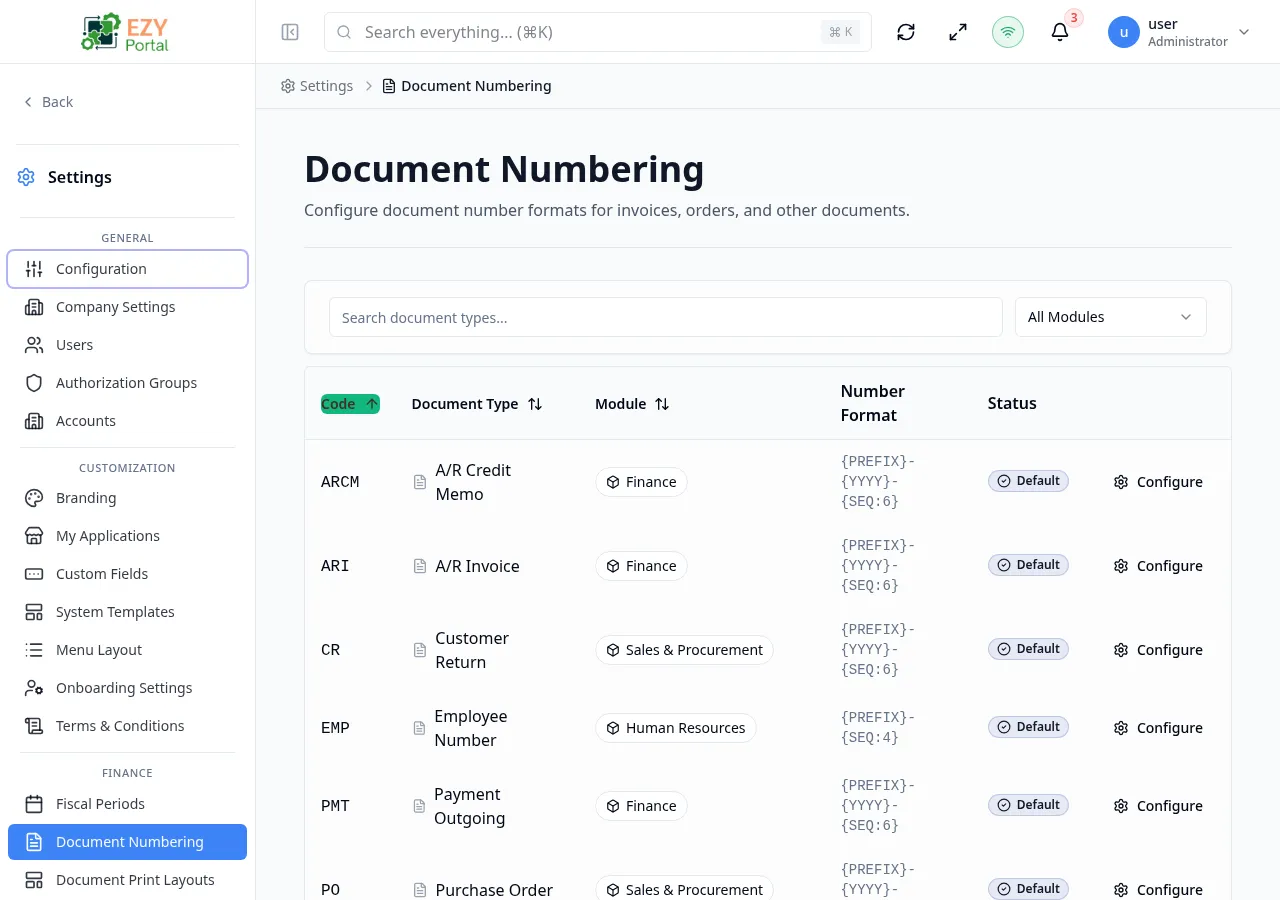The image size is (1280, 900).
Task: Configure the A/R Credit Memo numbering
Action: 1158,482
